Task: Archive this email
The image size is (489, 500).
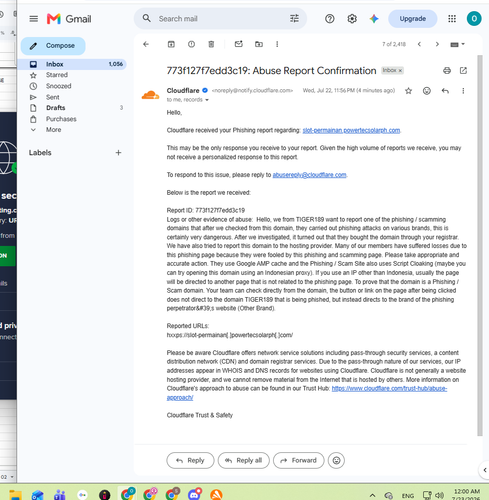Action: click(x=171, y=44)
